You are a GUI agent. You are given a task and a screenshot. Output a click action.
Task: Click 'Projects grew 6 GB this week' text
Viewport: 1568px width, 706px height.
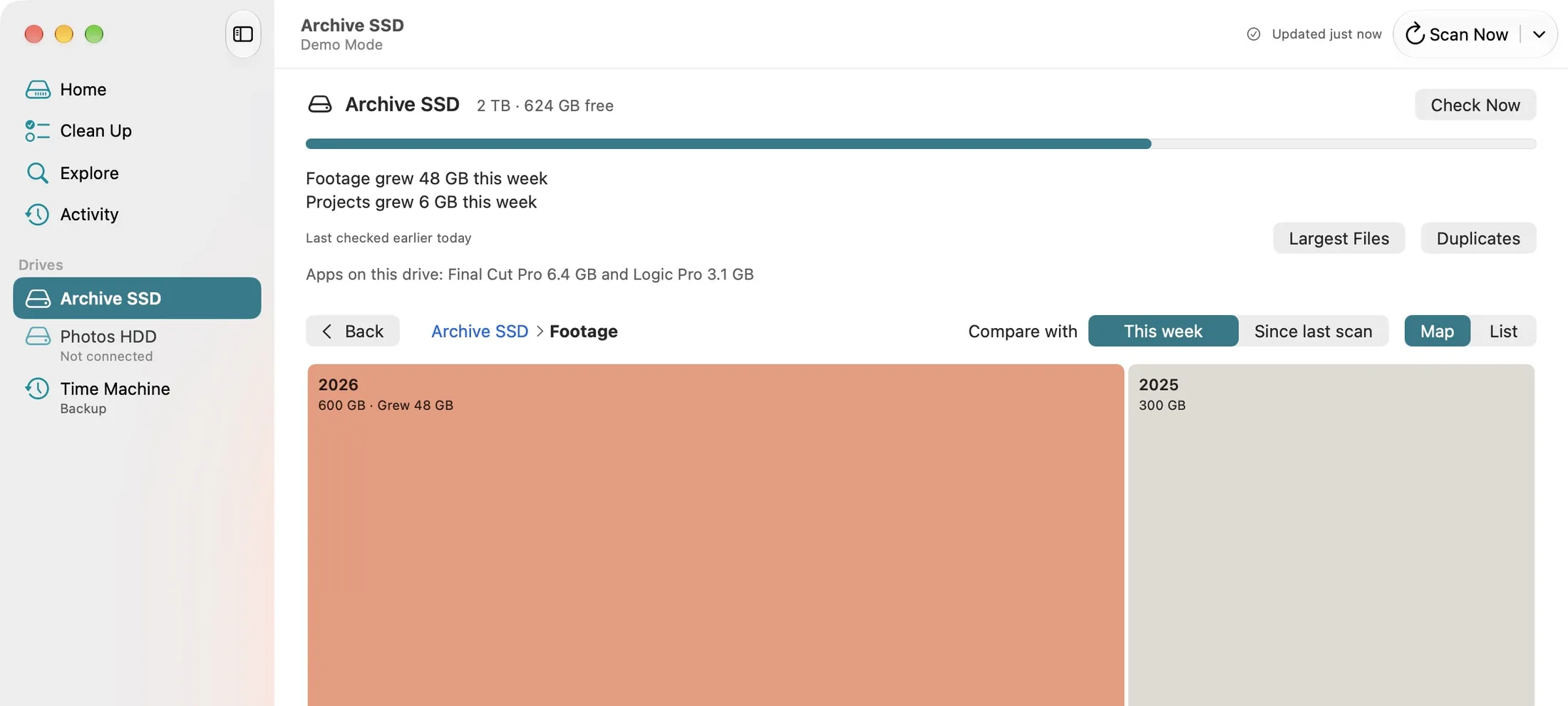[x=421, y=202]
